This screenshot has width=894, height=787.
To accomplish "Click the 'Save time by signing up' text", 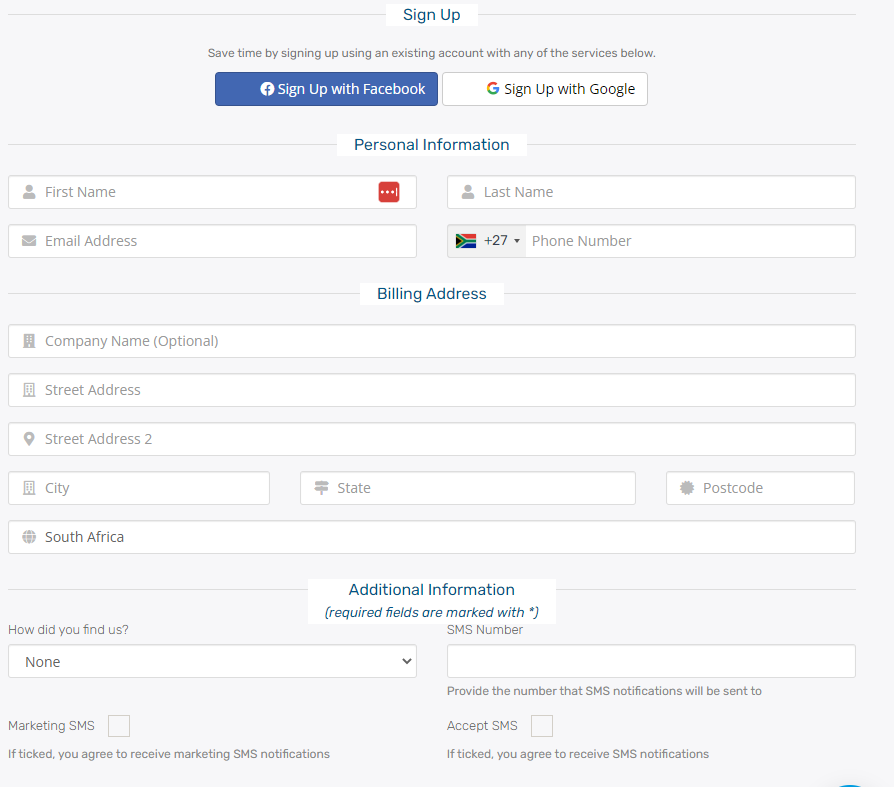I will pos(432,53).
